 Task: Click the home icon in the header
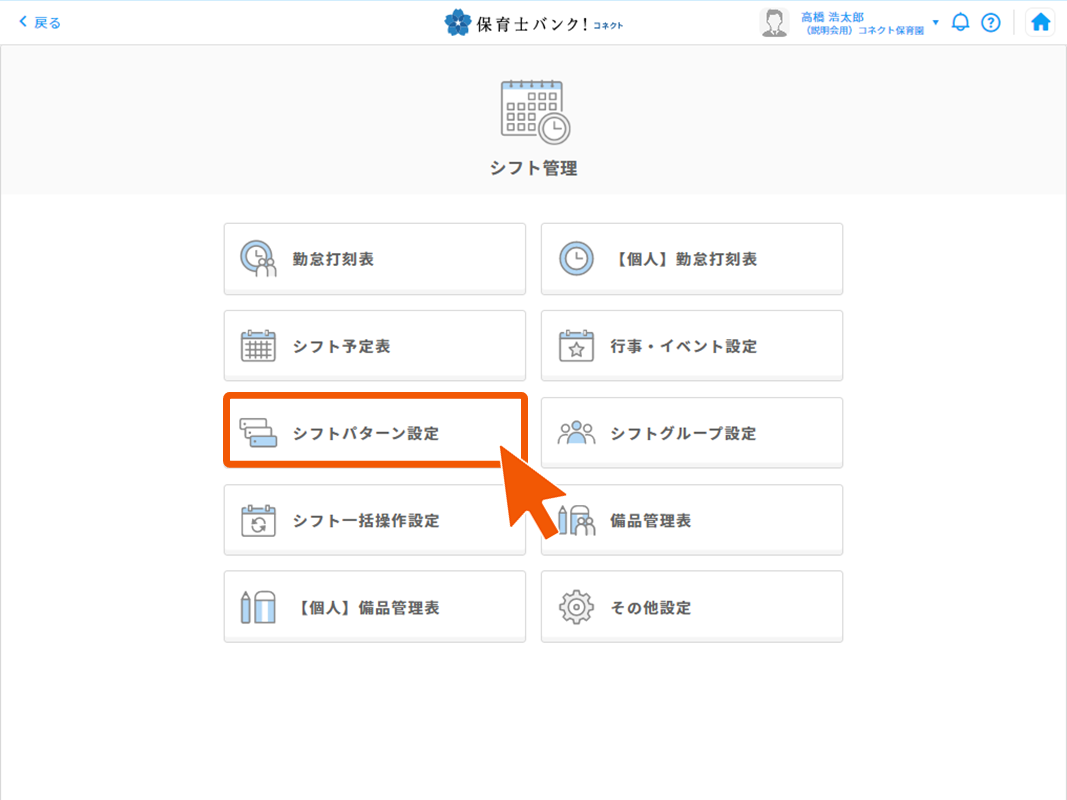click(x=1040, y=22)
